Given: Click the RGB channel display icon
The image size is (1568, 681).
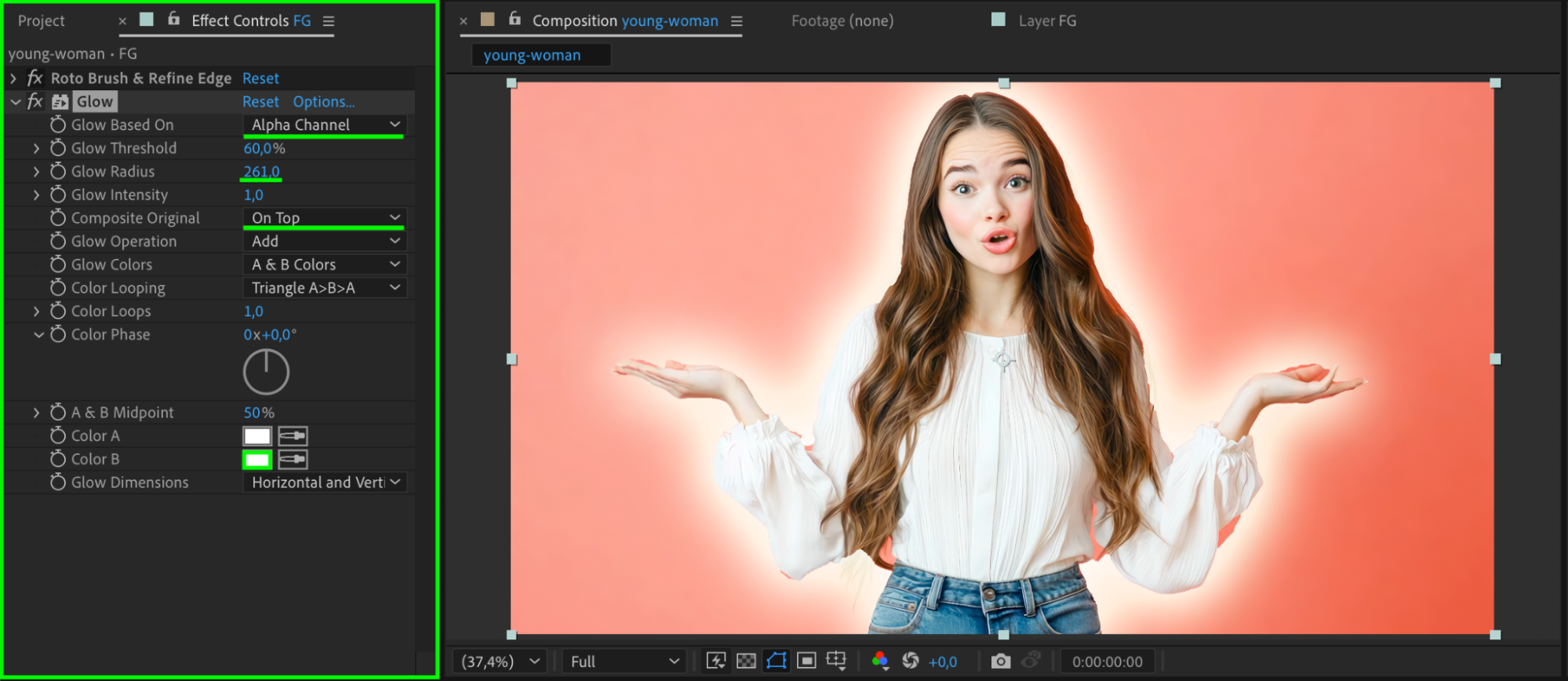Looking at the screenshot, I should 879,661.
